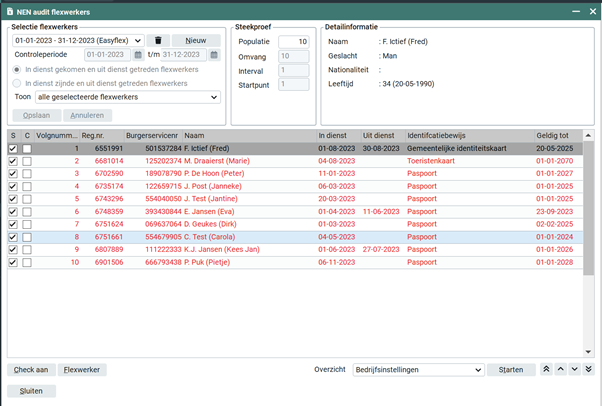Click the Populatie input field
Viewport: 602px width, 406px height.
(291, 41)
